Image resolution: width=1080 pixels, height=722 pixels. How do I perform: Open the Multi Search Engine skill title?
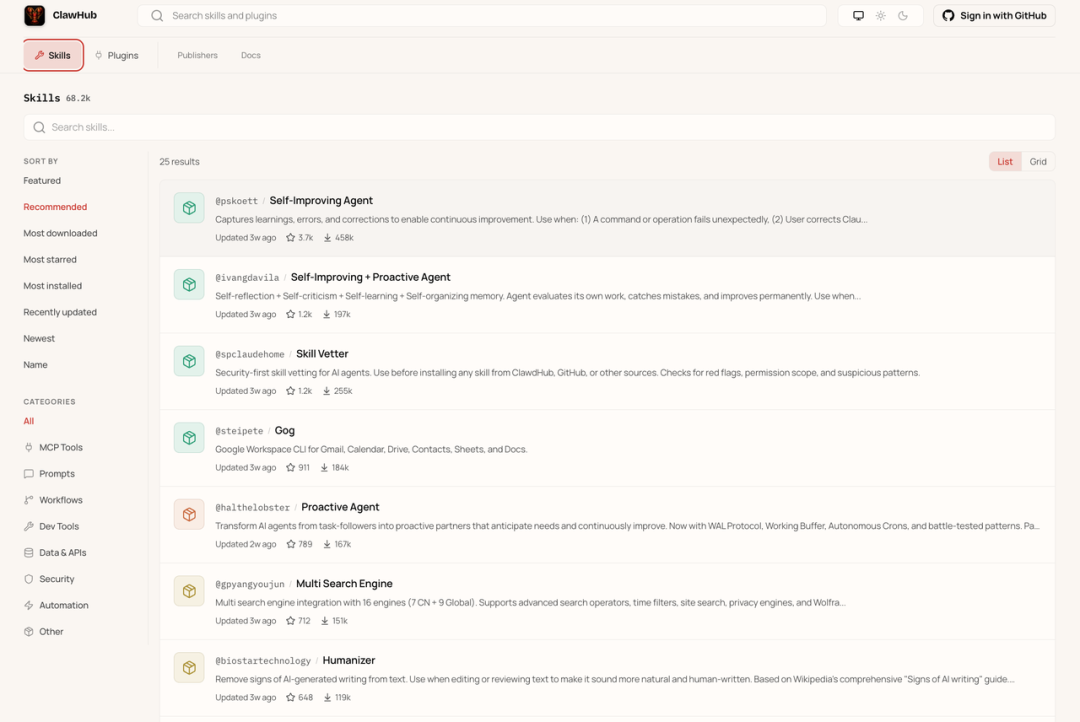click(344, 584)
